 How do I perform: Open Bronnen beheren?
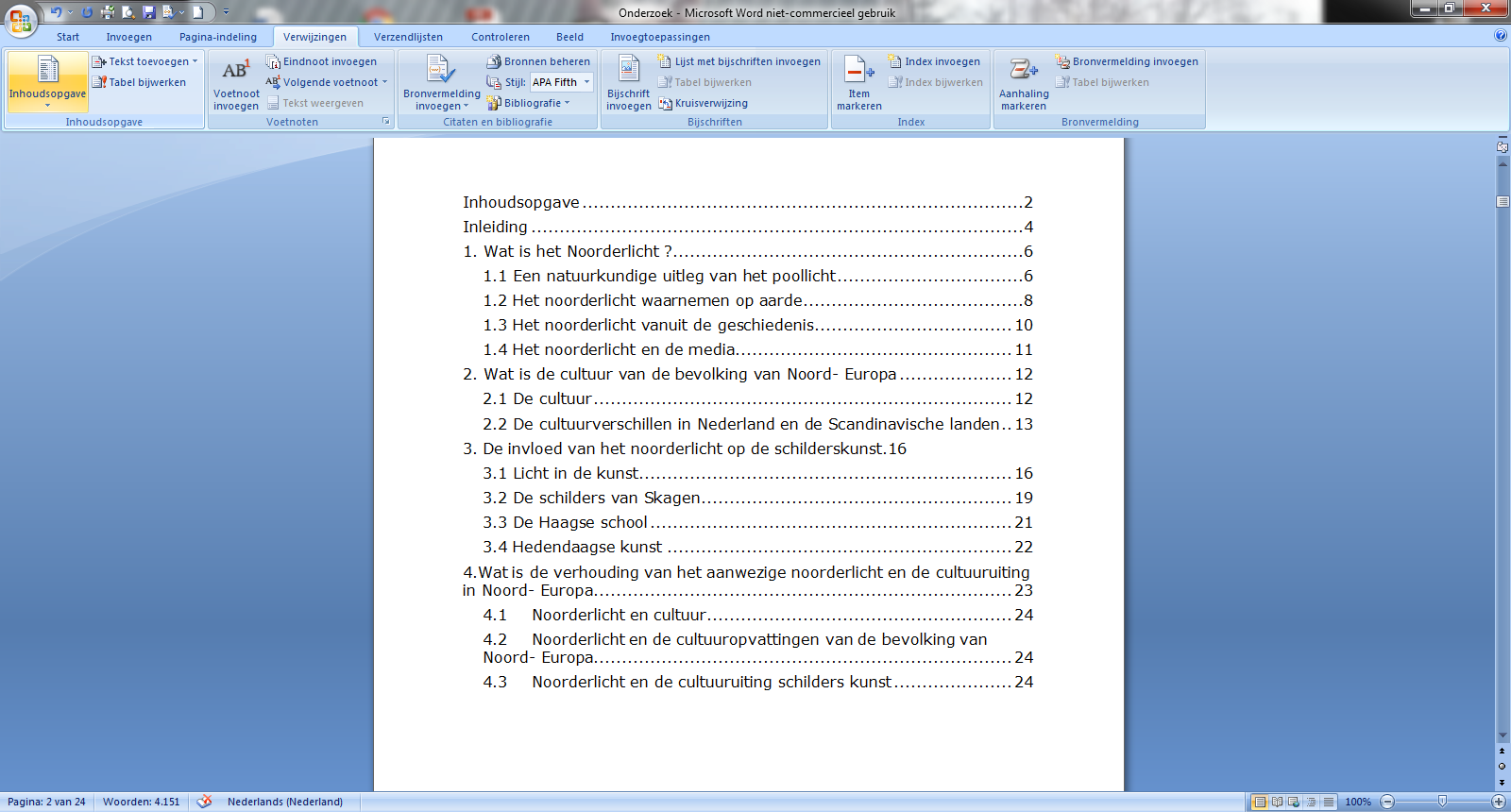pos(538,61)
